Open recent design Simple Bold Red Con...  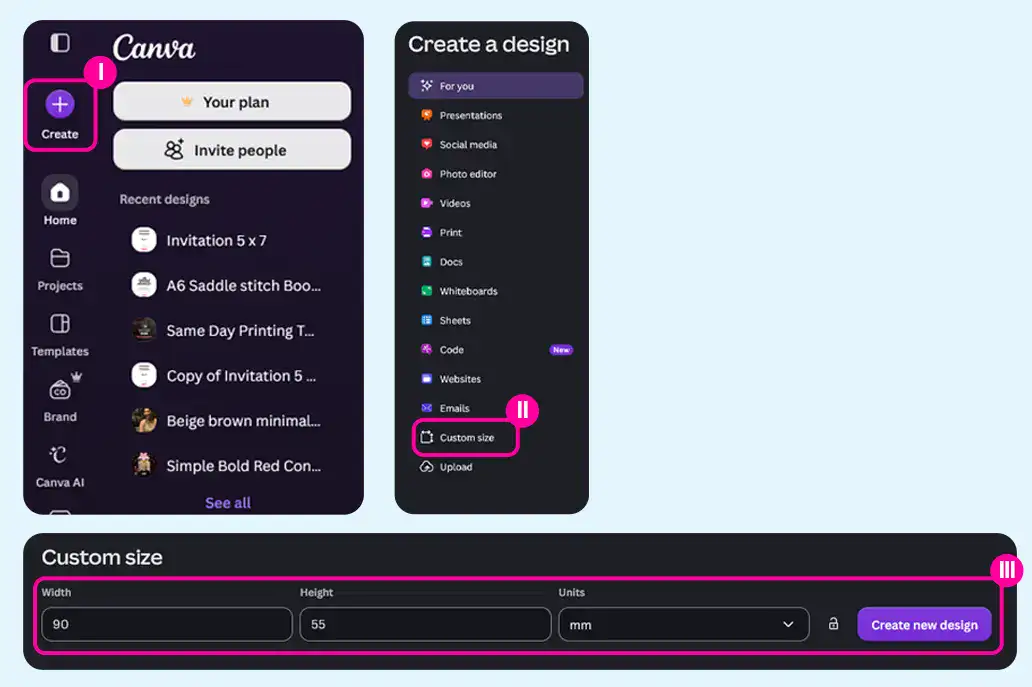point(226,466)
